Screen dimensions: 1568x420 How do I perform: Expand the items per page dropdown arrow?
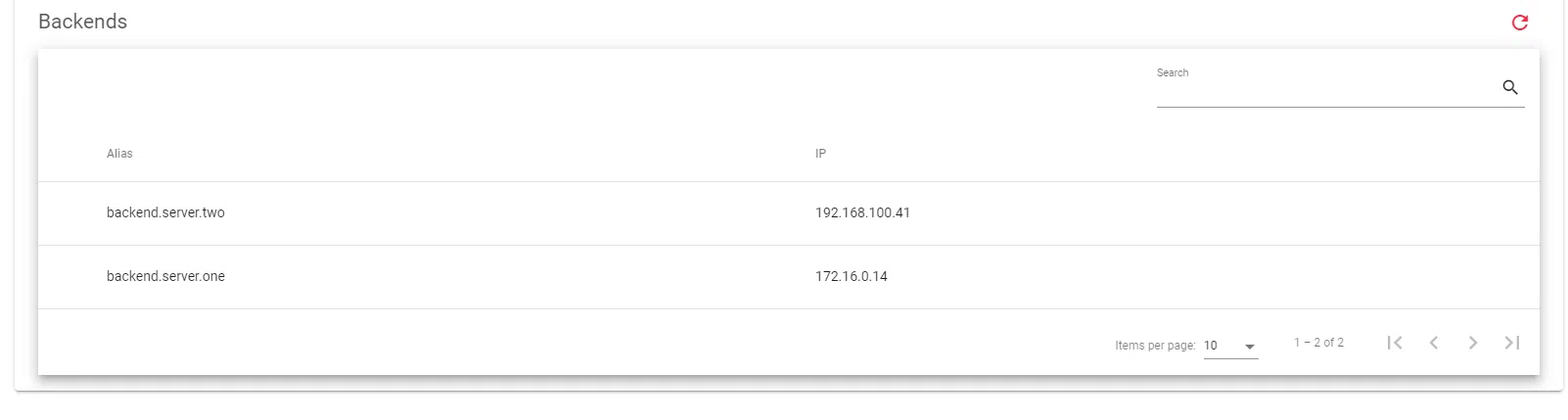pyautogui.click(x=1250, y=347)
